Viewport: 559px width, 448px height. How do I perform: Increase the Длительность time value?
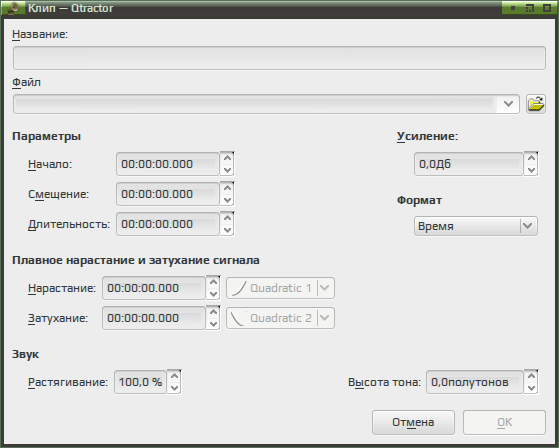227,217
